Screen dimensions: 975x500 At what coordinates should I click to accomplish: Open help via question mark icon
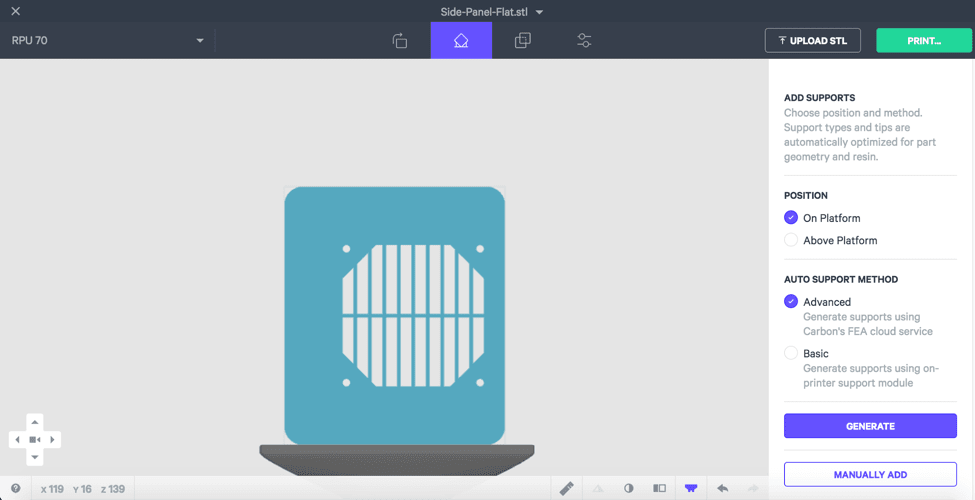16,489
